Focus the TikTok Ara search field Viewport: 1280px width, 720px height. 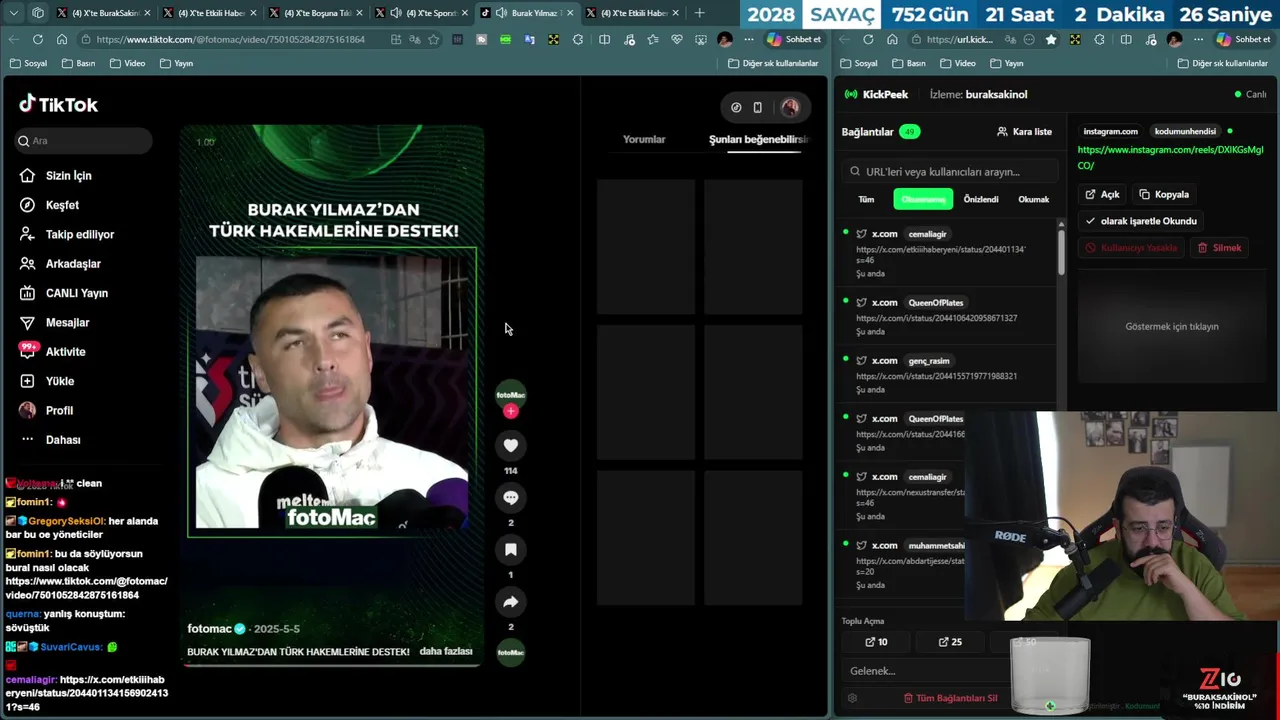pos(84,141)
